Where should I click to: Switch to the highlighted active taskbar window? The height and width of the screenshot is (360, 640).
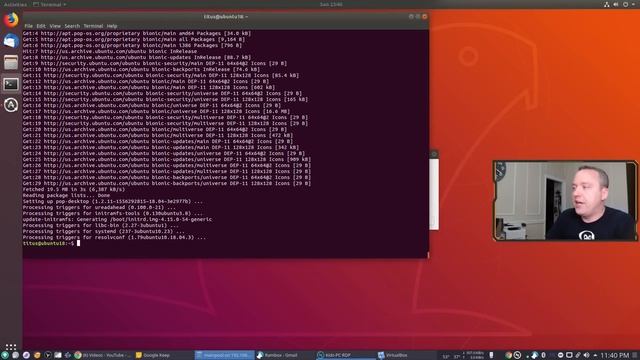click(224, 355)
